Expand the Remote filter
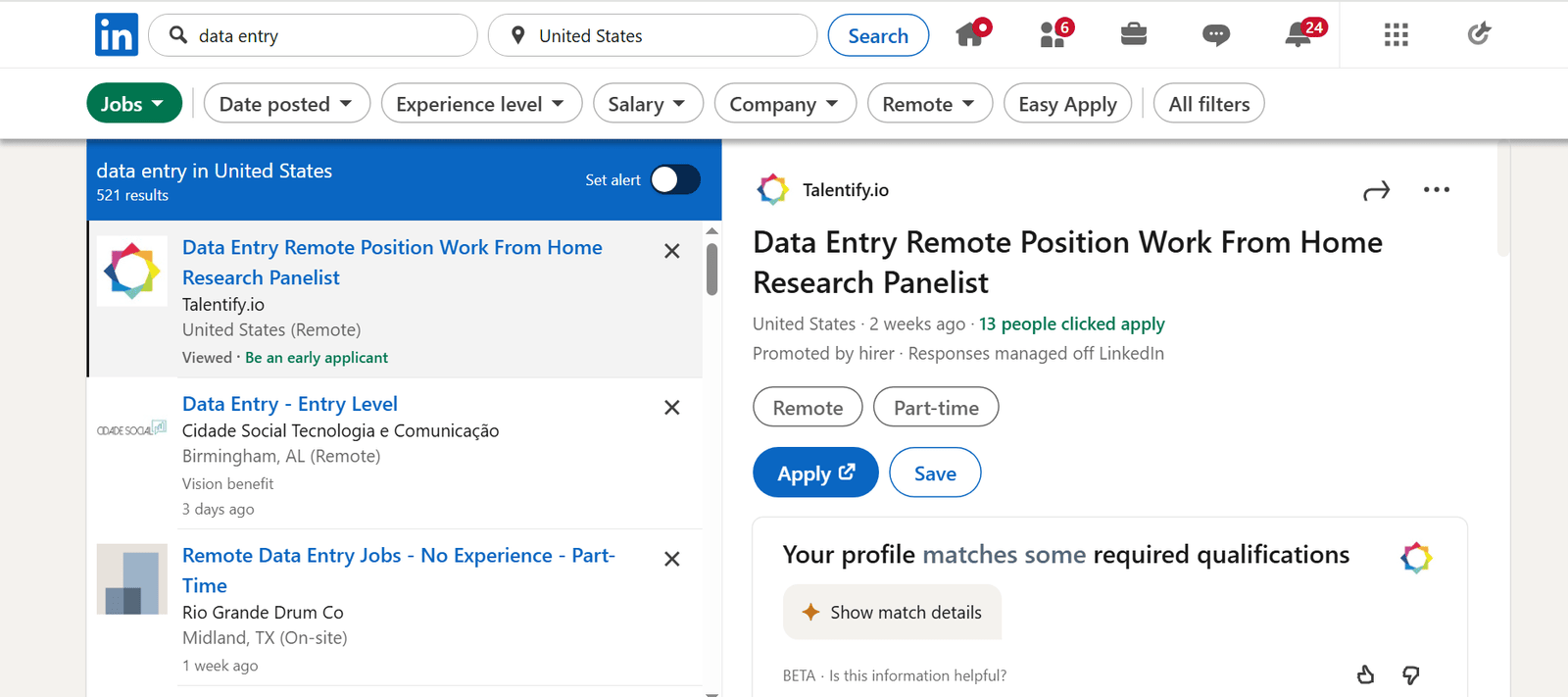Screen dimensions: 1568x697 (x=929, y=103)
